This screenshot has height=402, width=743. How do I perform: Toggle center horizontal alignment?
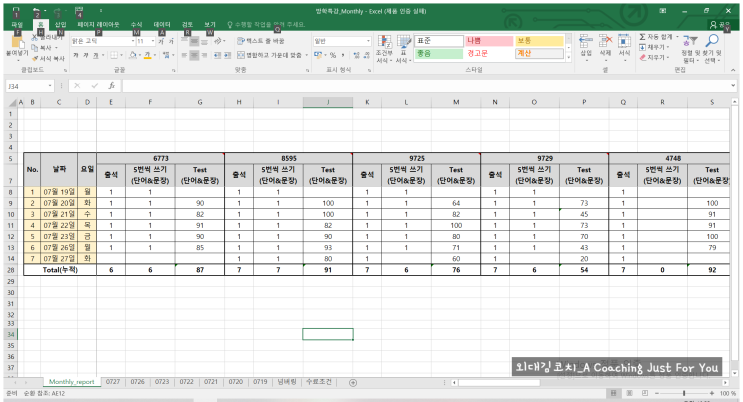coord(194,55)
